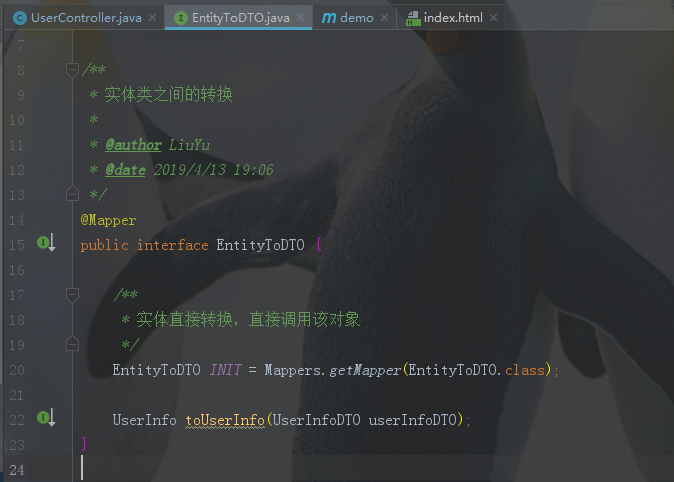Click the Maven icon on demo tab
674x482 pixels.
pyautogui.click(x=329, y=18)
